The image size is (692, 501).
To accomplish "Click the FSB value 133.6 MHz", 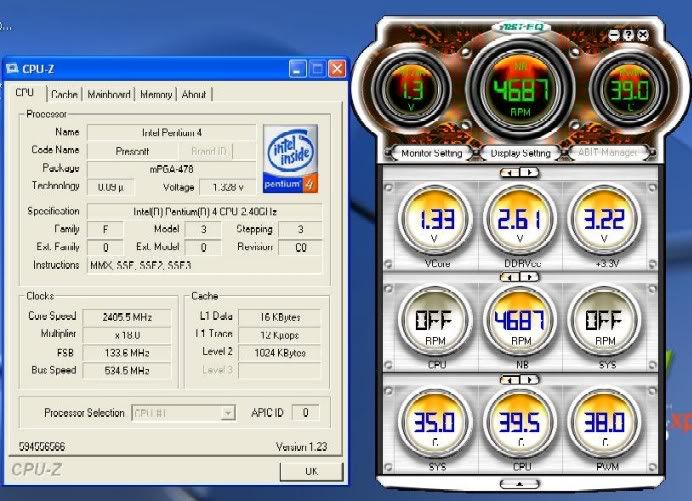I will [x=127, y=353].
